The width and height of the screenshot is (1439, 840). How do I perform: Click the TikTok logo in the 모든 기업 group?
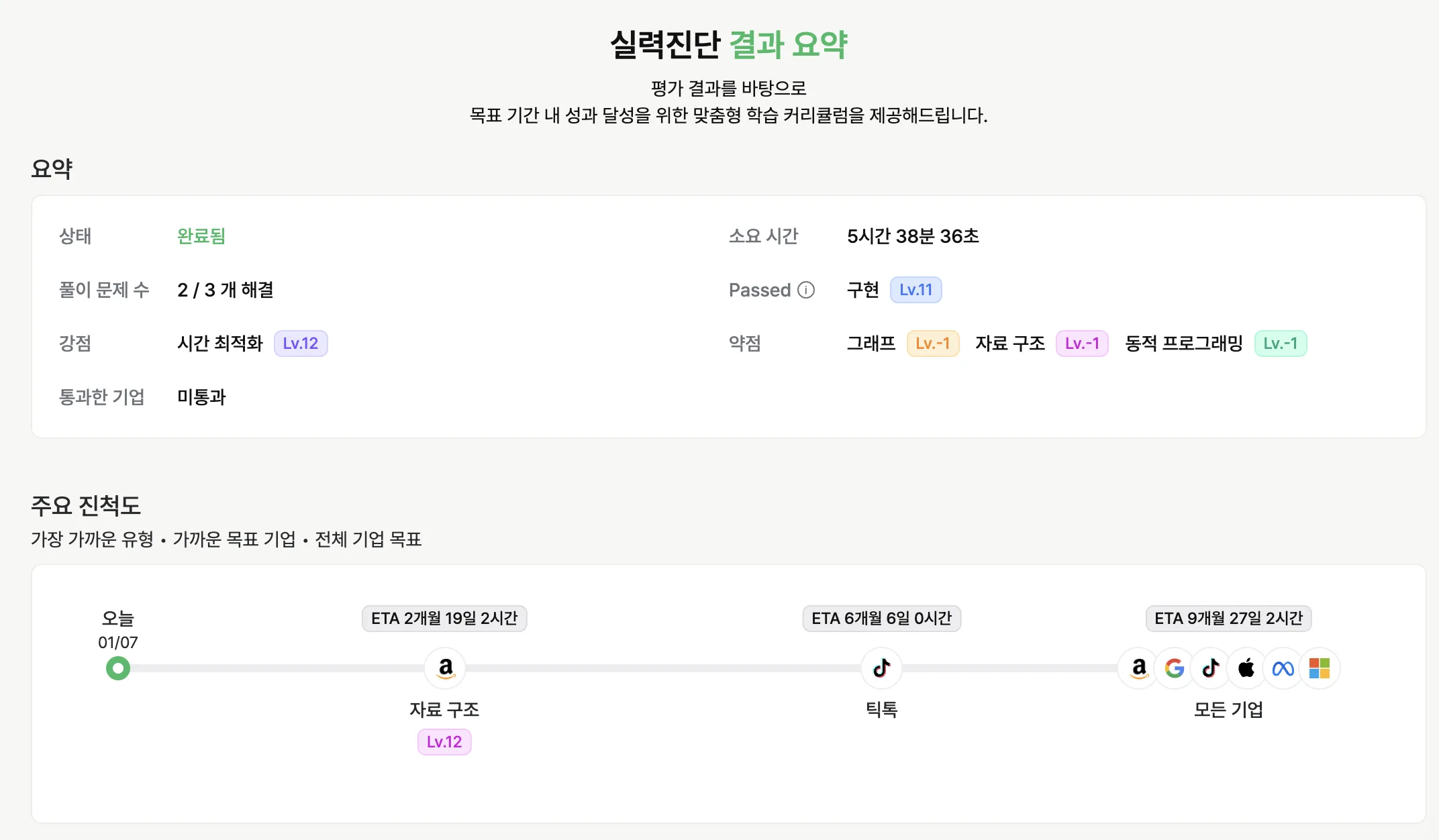pos(1211,668)
